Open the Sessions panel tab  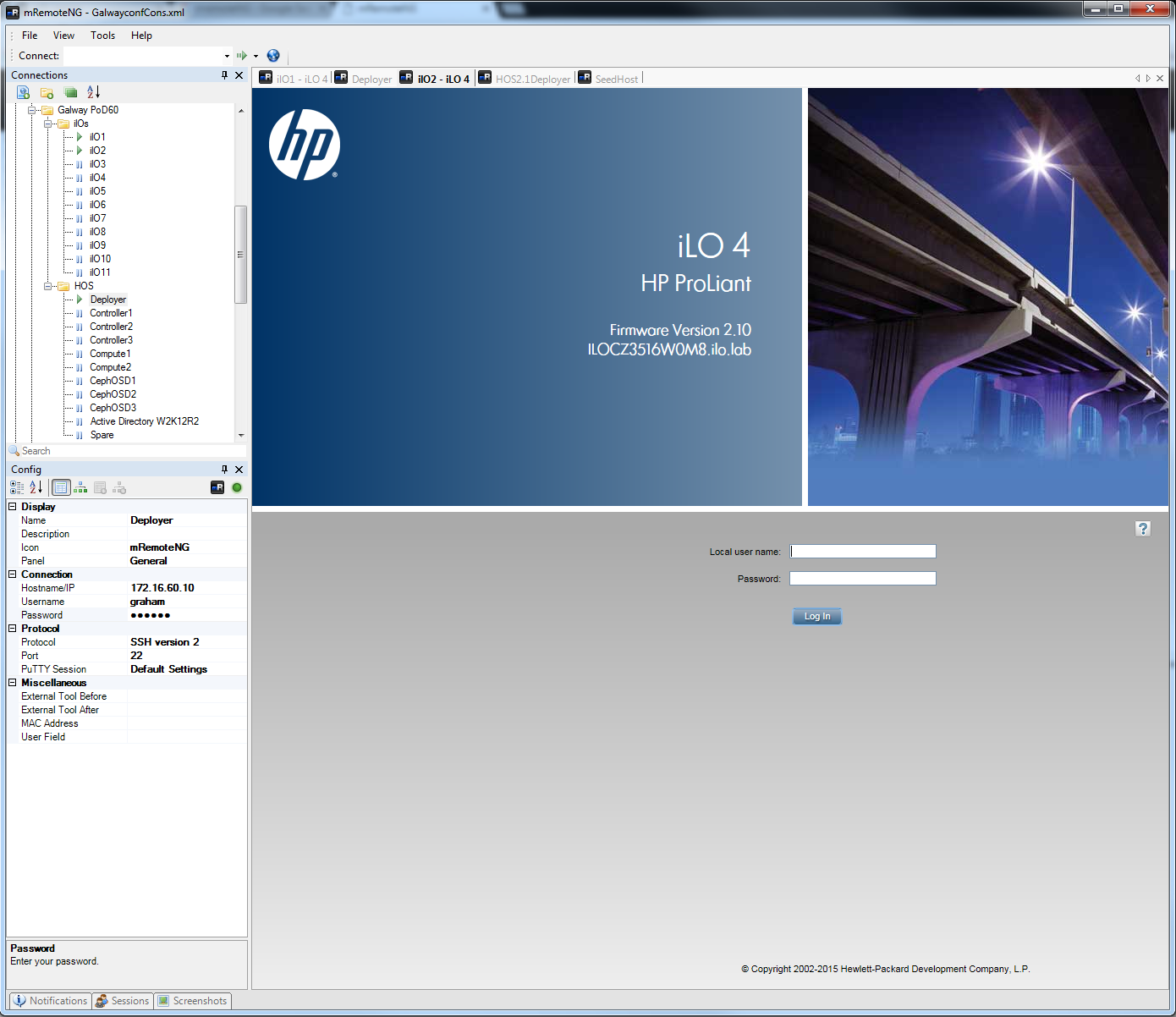click(123, 1001)
